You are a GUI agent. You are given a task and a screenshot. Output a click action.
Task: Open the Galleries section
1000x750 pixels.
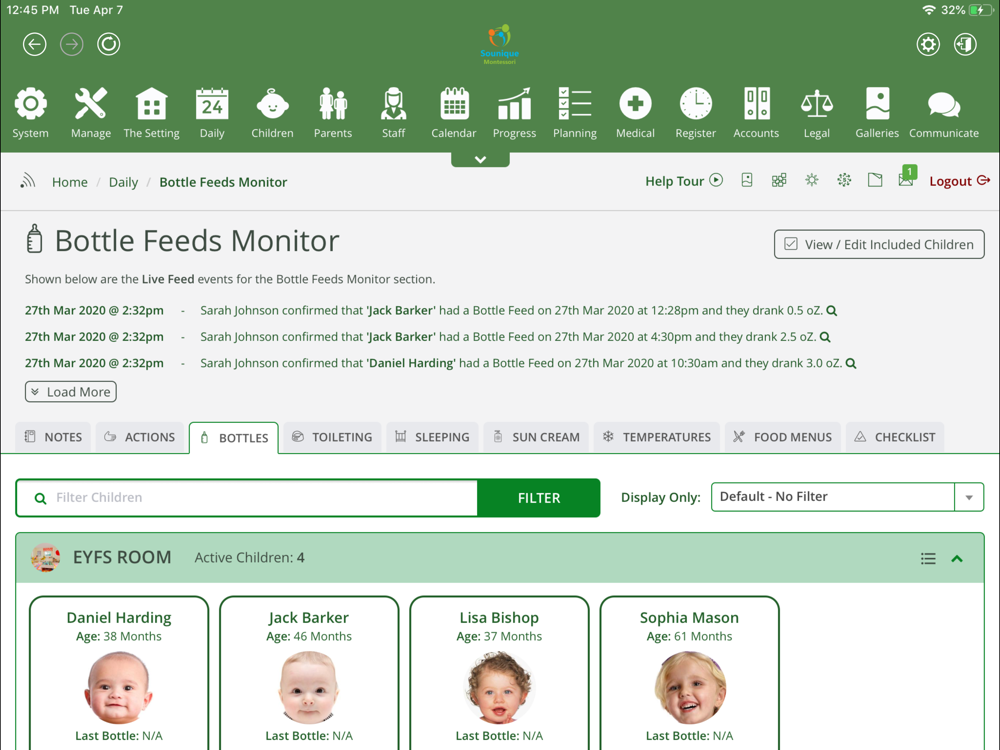click(877, 113)
